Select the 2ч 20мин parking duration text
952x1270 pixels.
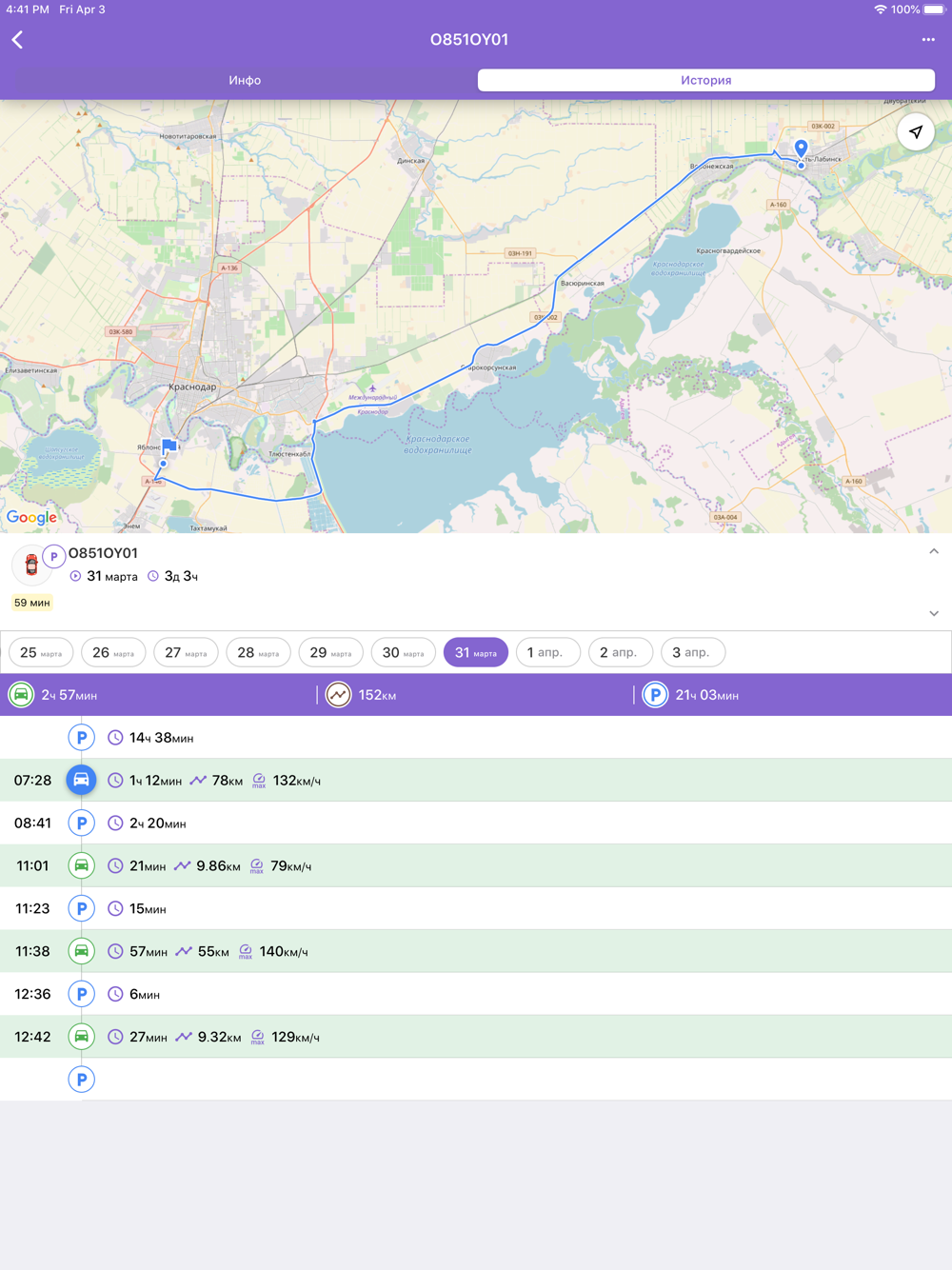point(158,824)
